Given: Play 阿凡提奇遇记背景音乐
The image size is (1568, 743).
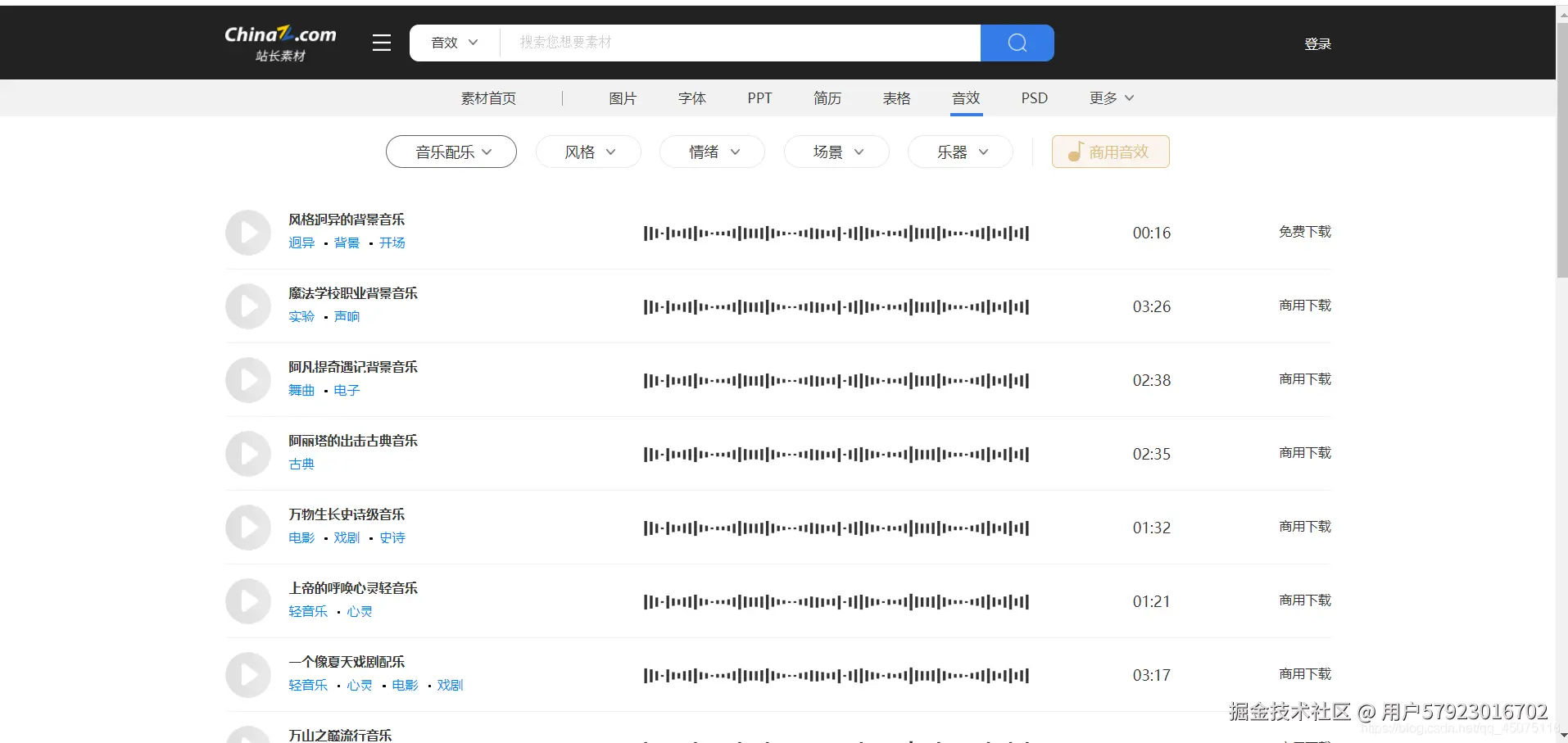Looking at the screenshot, I should (x=247, y=379).
